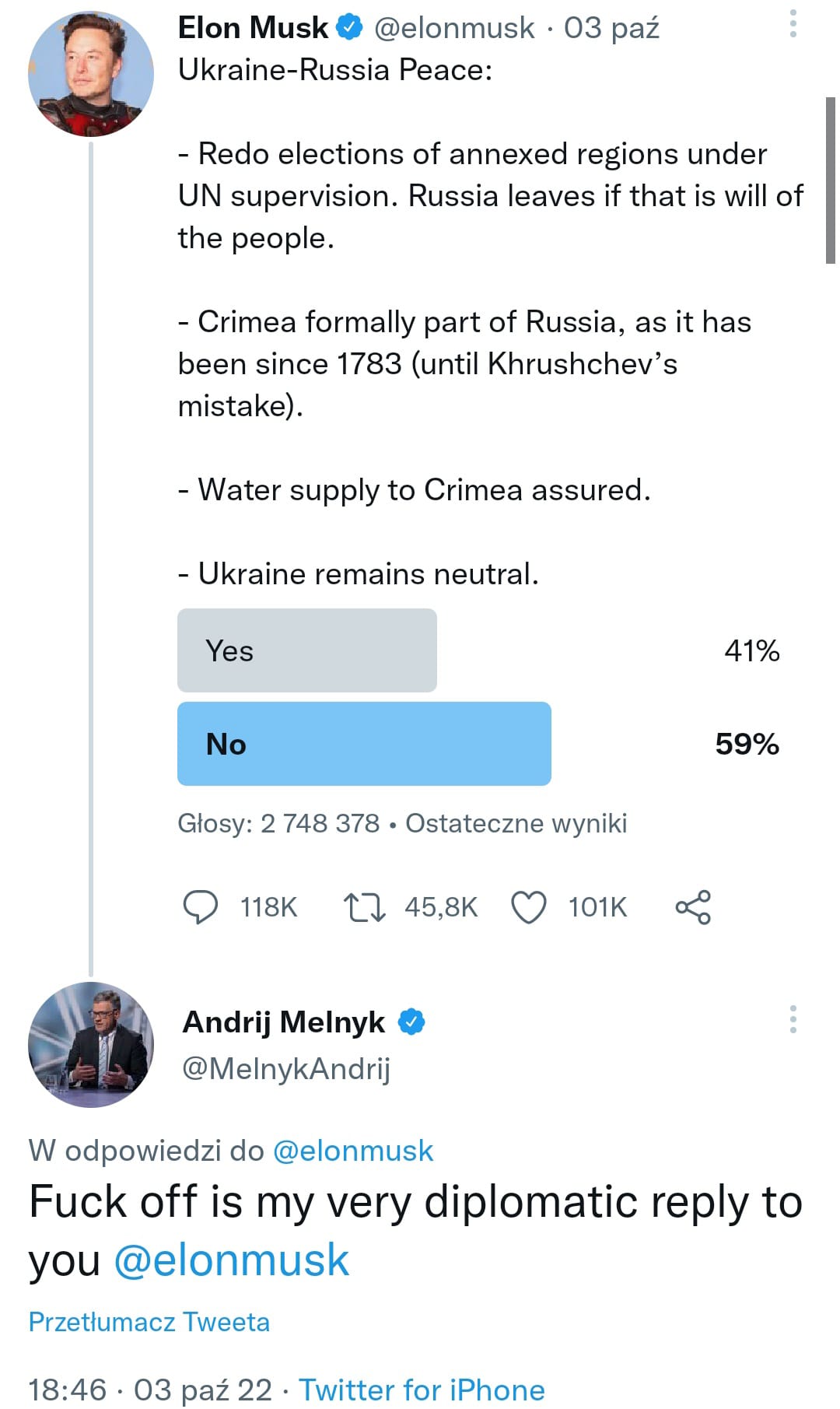
Task: Open Elon Musk's profile picture
Action: [90, 74]
